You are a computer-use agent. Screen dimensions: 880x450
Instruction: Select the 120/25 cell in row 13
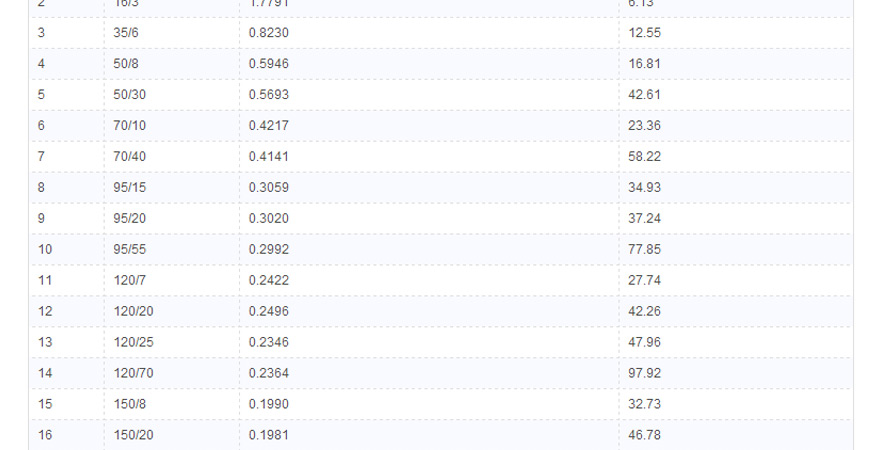click(171, 342)
